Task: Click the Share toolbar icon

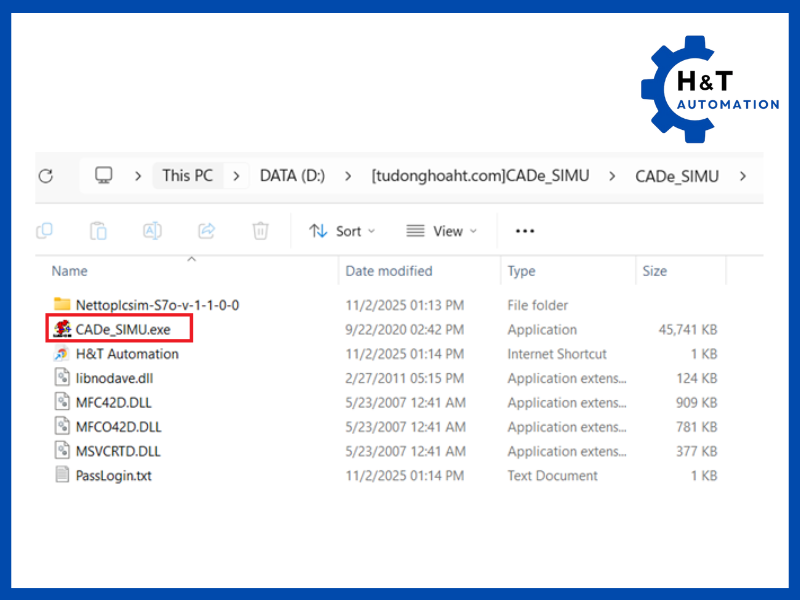Action: (x=207, y=231)
